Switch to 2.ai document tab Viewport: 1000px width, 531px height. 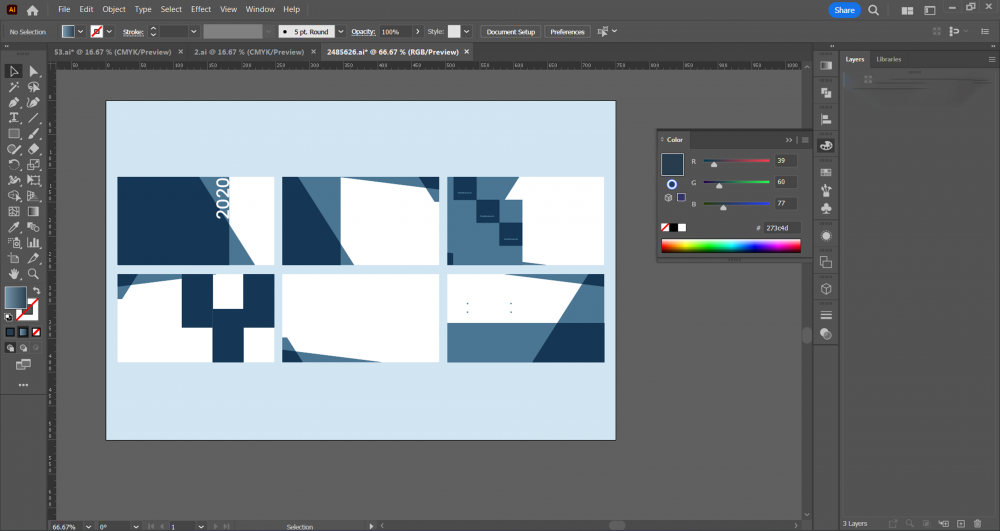[249, 52]
